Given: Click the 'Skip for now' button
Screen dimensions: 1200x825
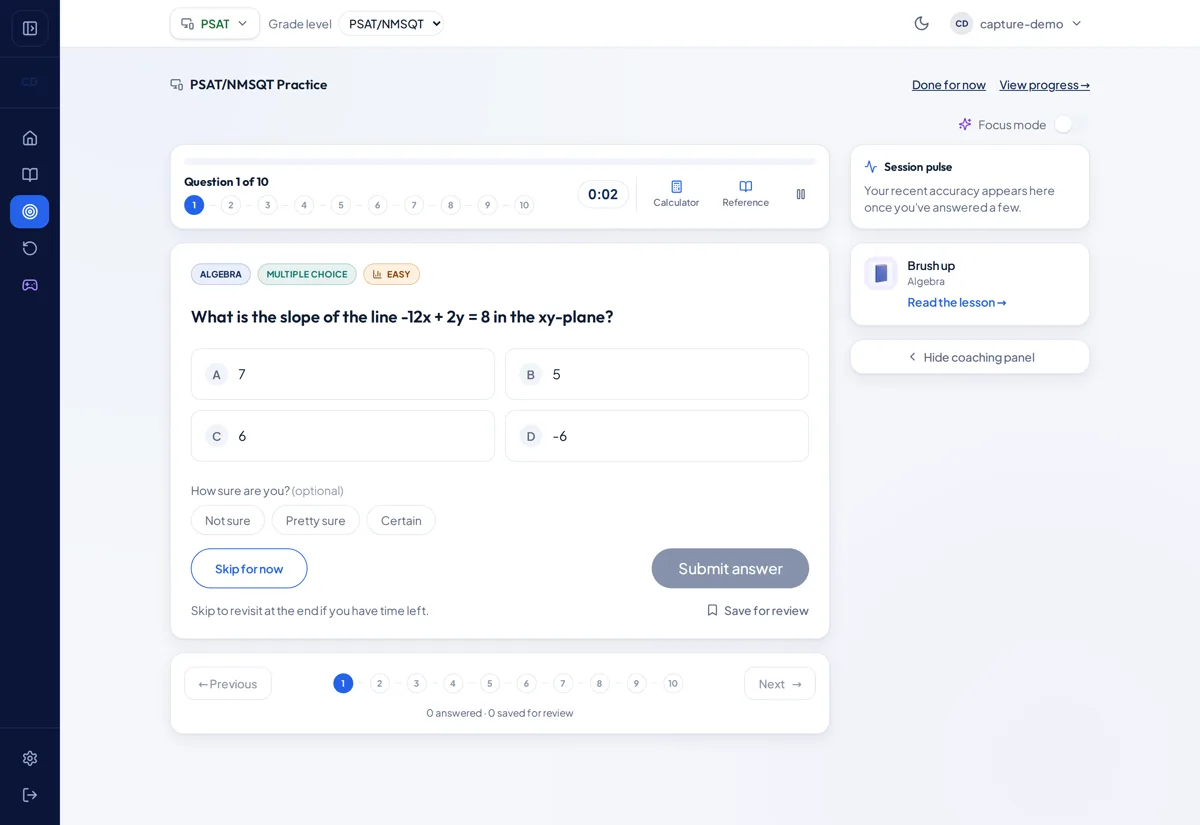Looking at the screenshot, I should (249, 568).
